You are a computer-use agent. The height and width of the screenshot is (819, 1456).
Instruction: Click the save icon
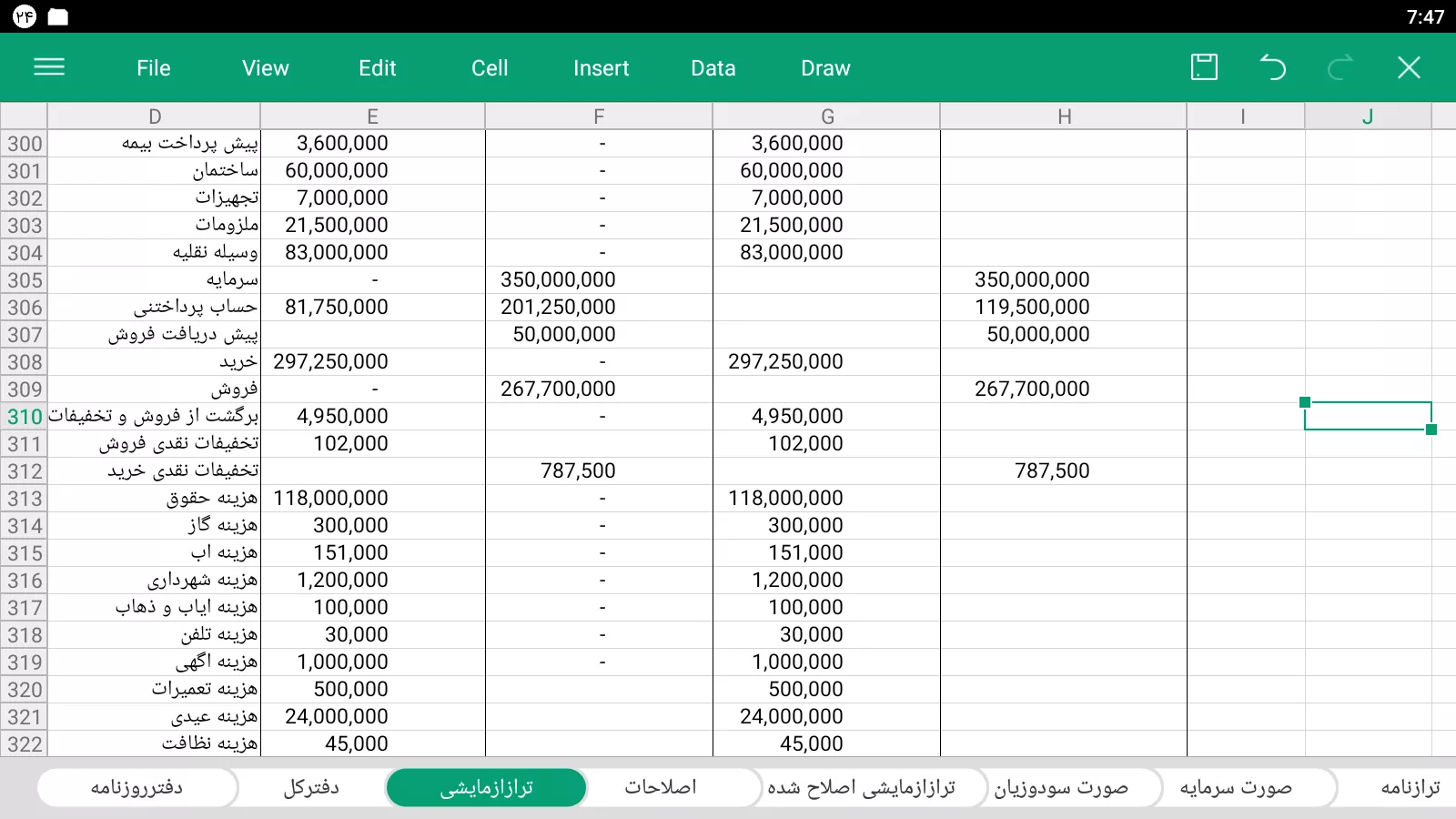[1204, 67]
